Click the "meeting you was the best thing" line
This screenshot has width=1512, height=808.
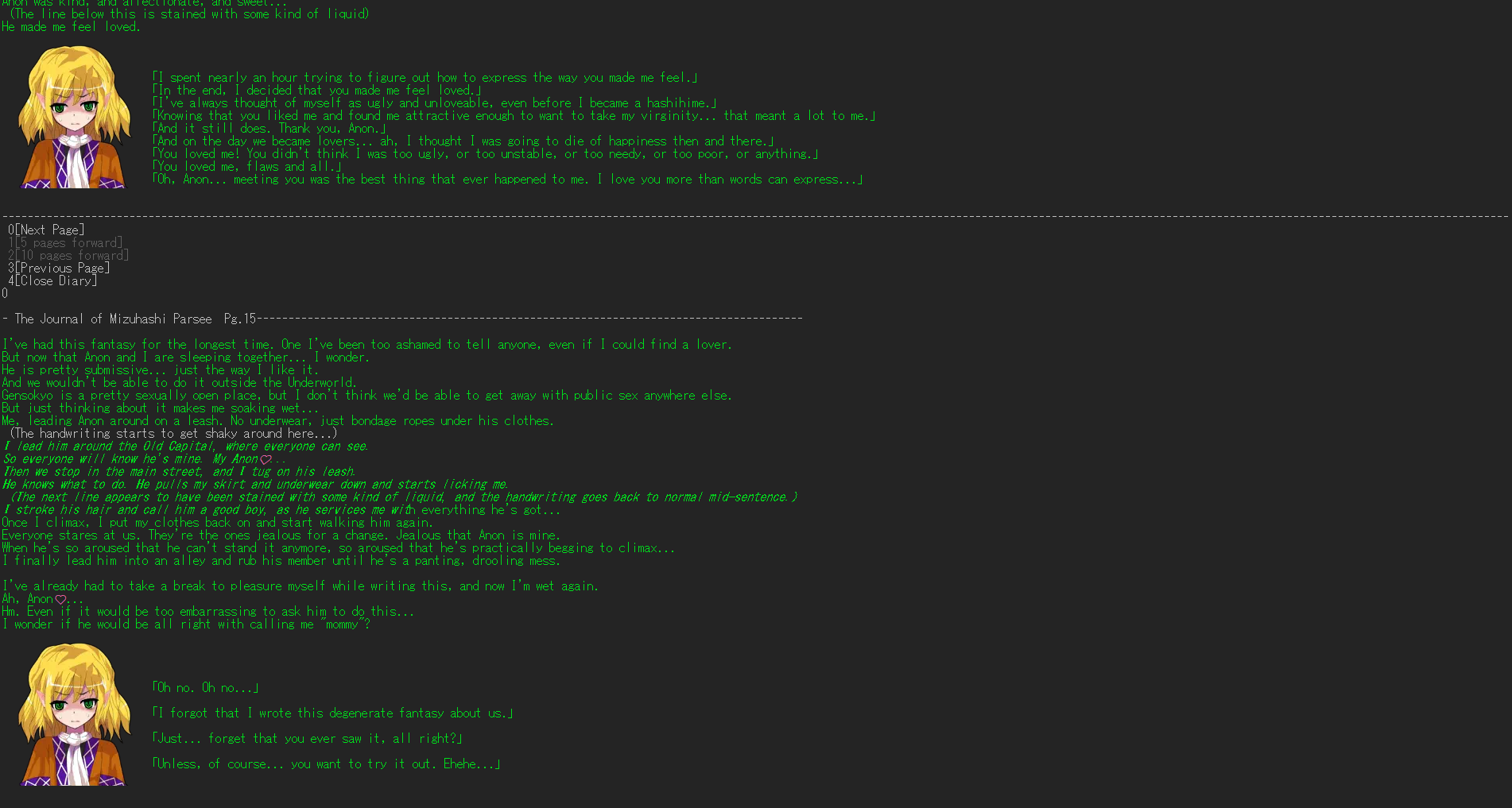coord(508,179)
